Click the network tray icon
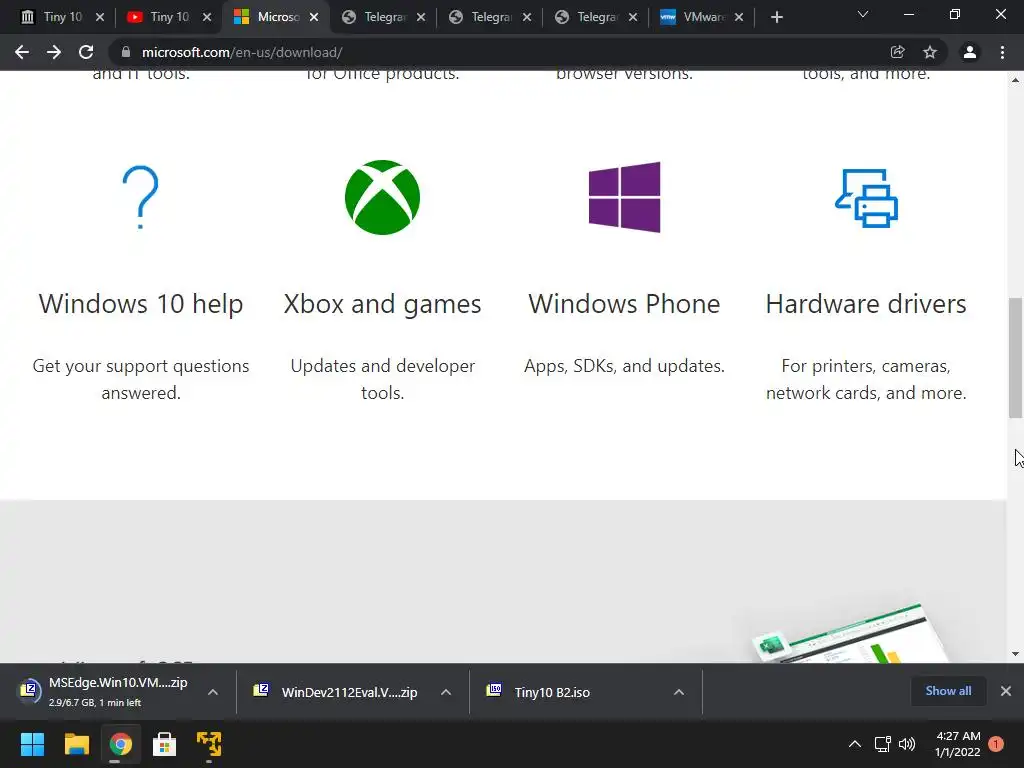1024x768 pixels. click(x=882, y=744)
